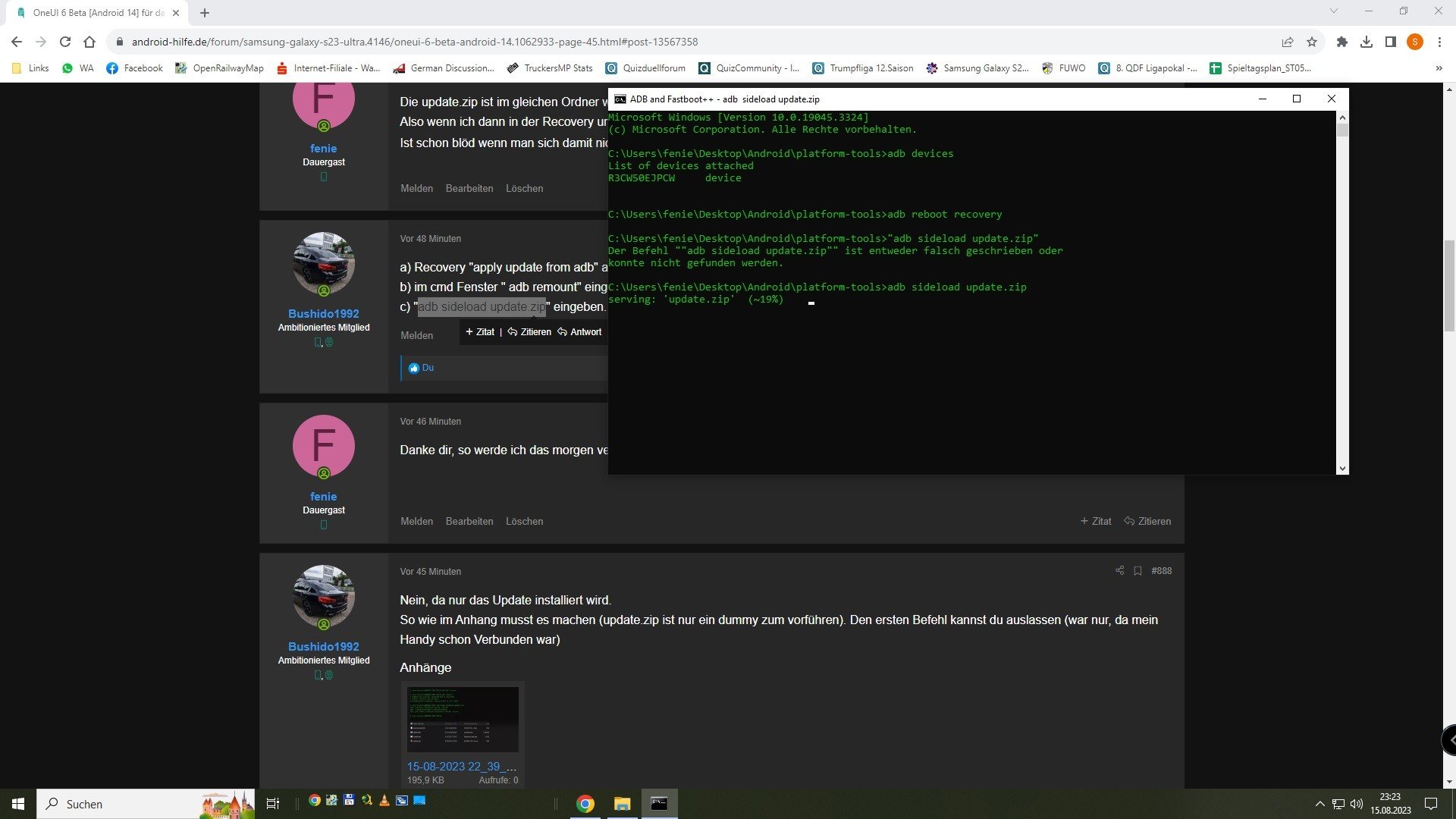Open the attached screenshot thumbnail

click(463, 719)
